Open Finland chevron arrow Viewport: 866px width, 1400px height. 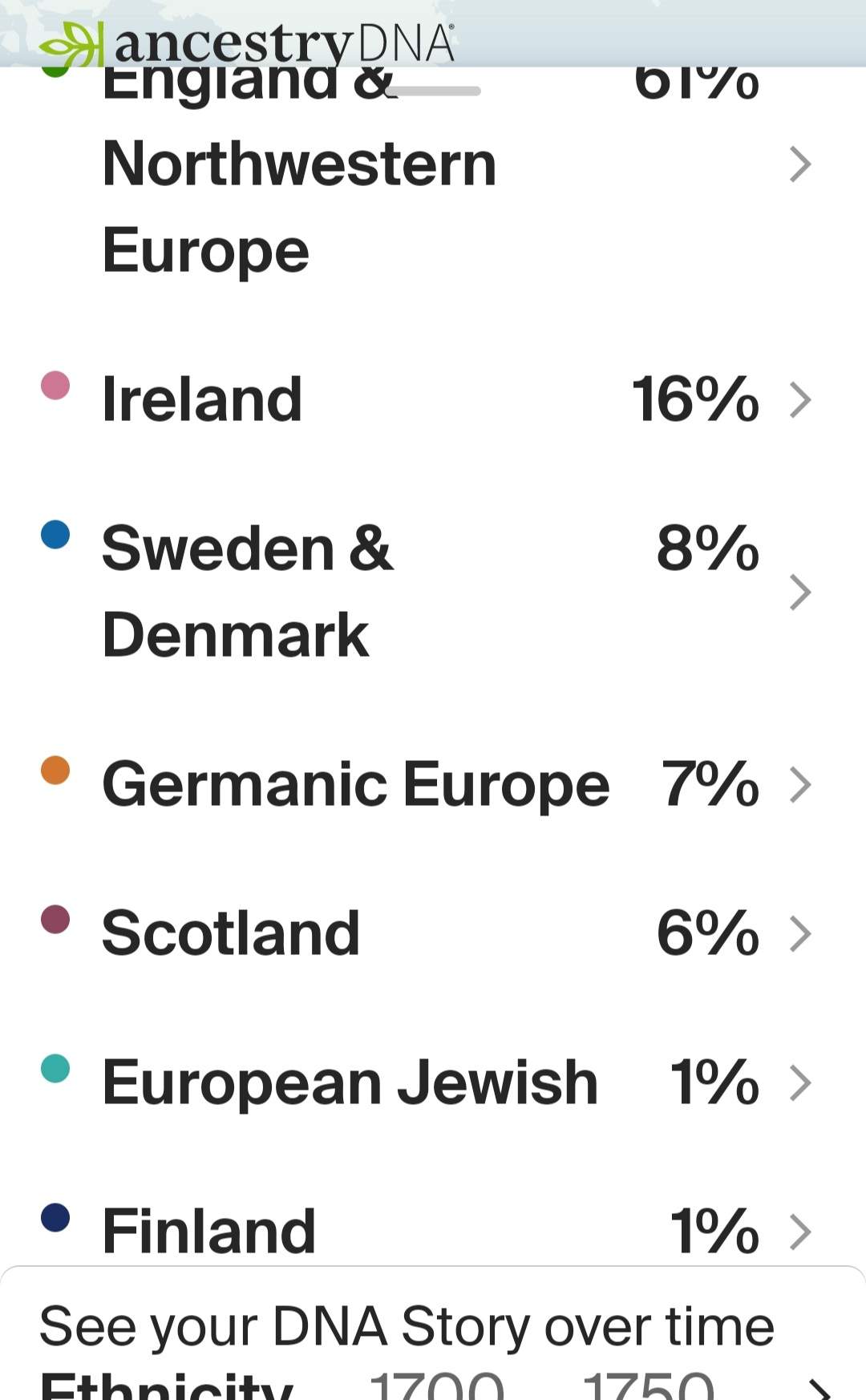tap(800, 1232)
